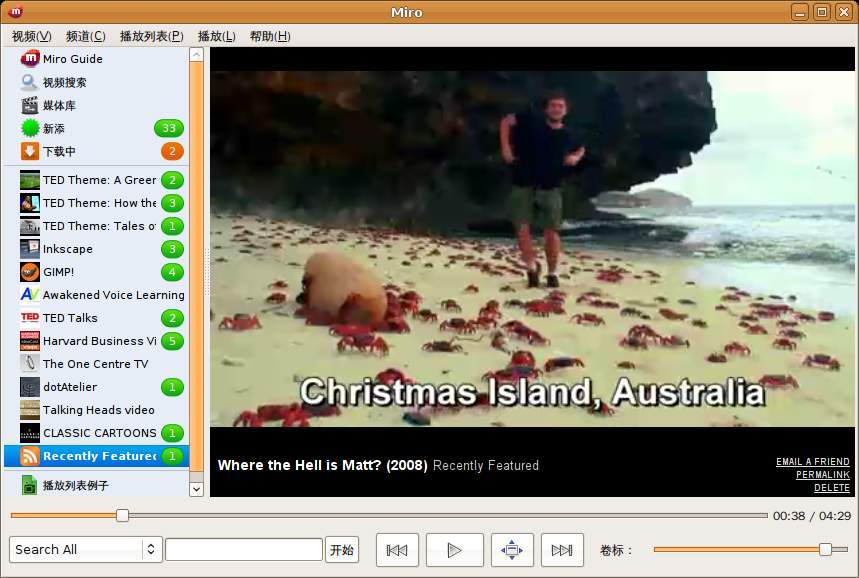The height and width of the screenshot is (578, 859).
Task: Click the DELETE link
Action: click(832, 488)
